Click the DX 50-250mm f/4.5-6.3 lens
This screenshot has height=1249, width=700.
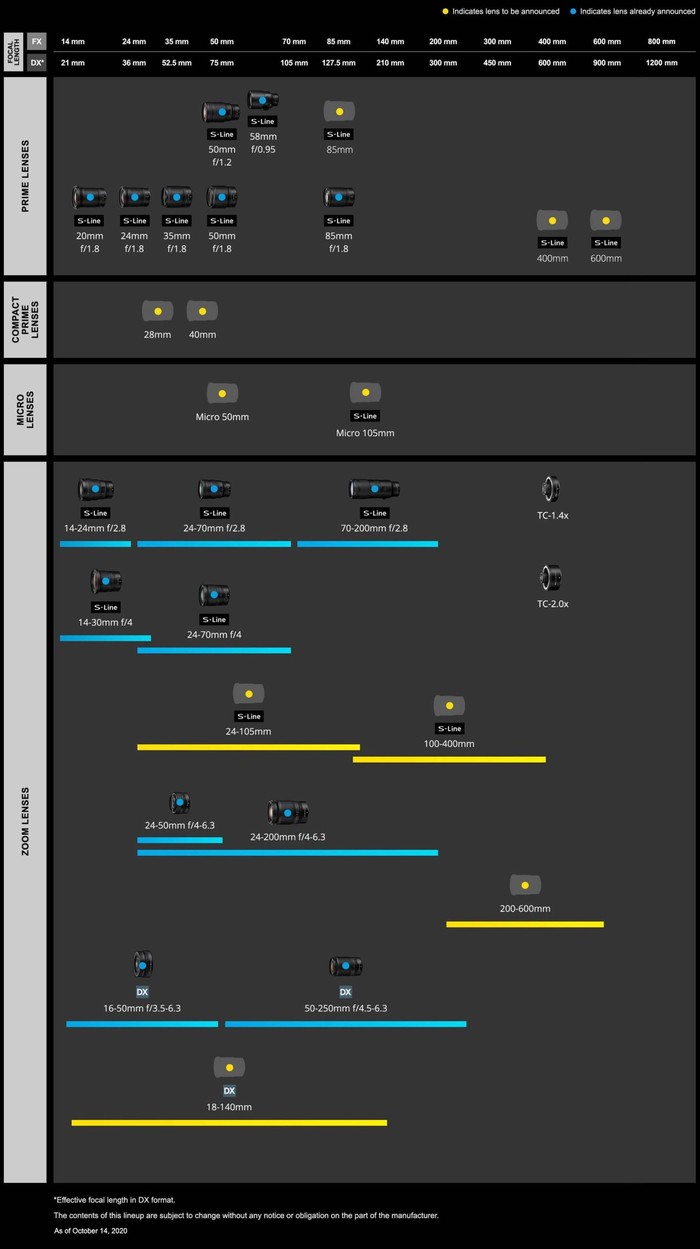click(x=345, y=966)
